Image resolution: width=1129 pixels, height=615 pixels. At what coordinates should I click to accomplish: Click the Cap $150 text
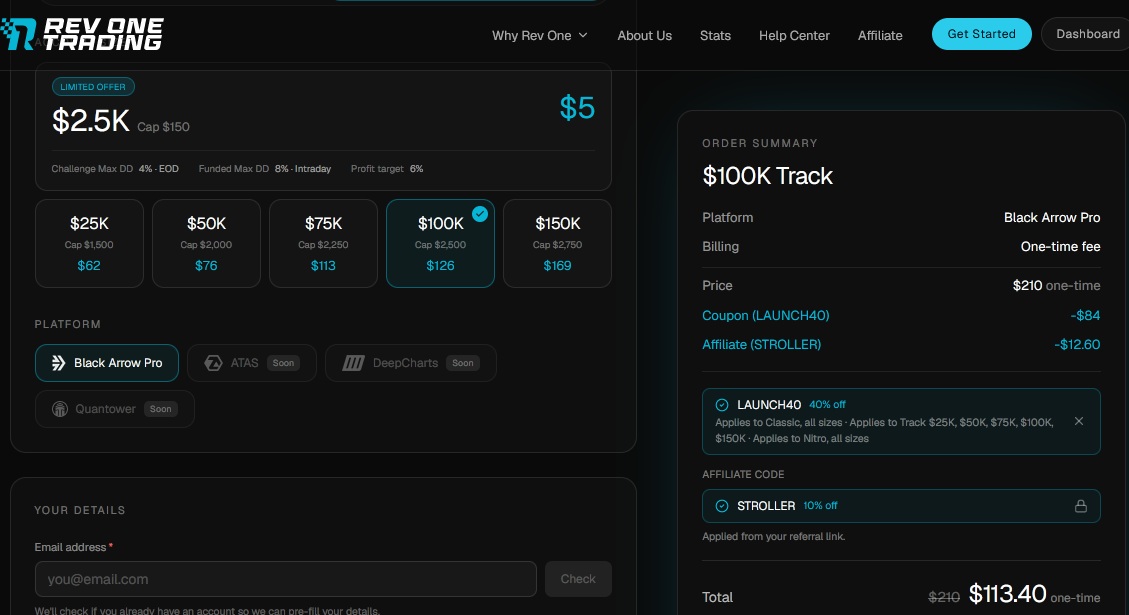163,127
